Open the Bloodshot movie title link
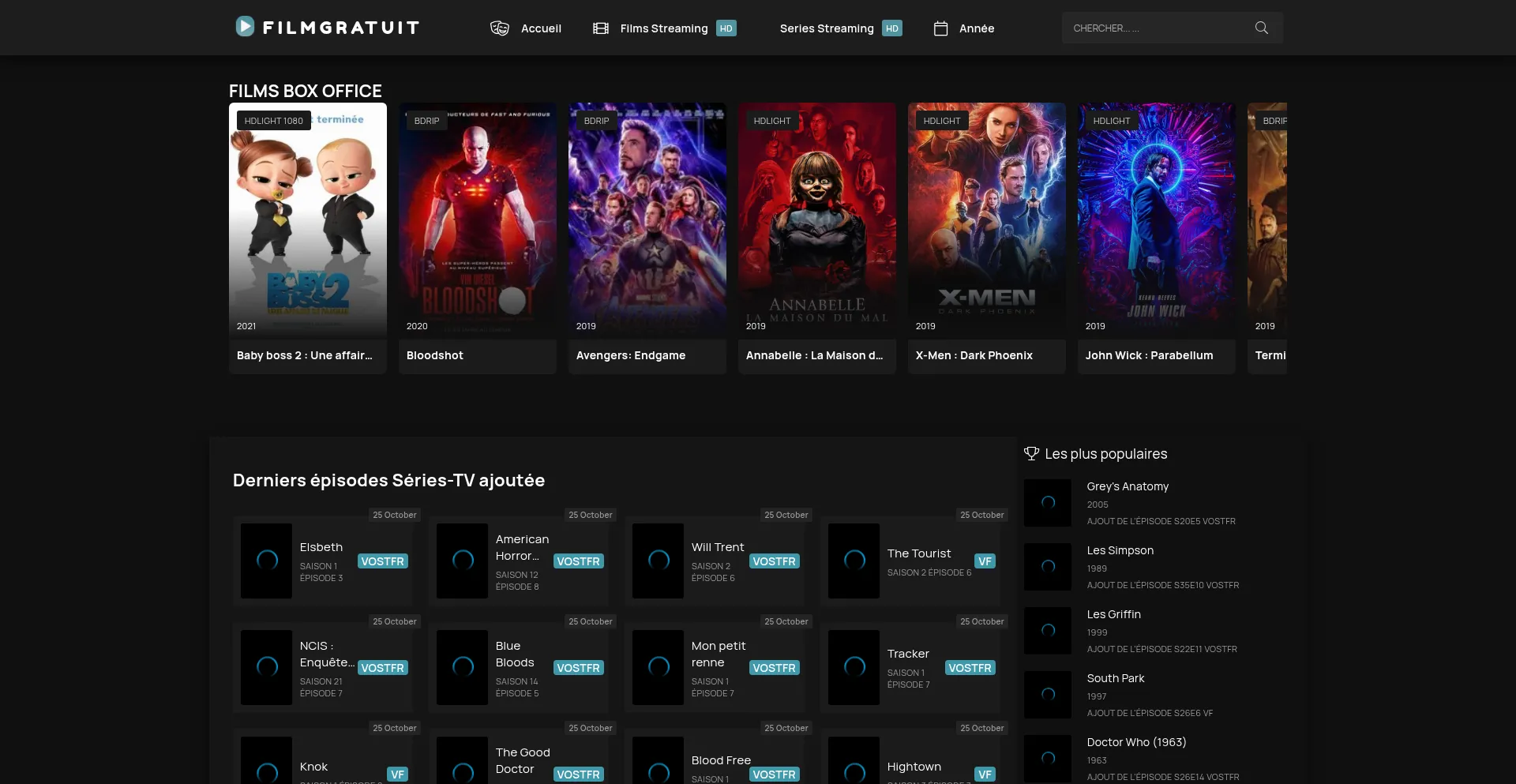The width and height of the screenshot is (1516, 784). [434, 355]
